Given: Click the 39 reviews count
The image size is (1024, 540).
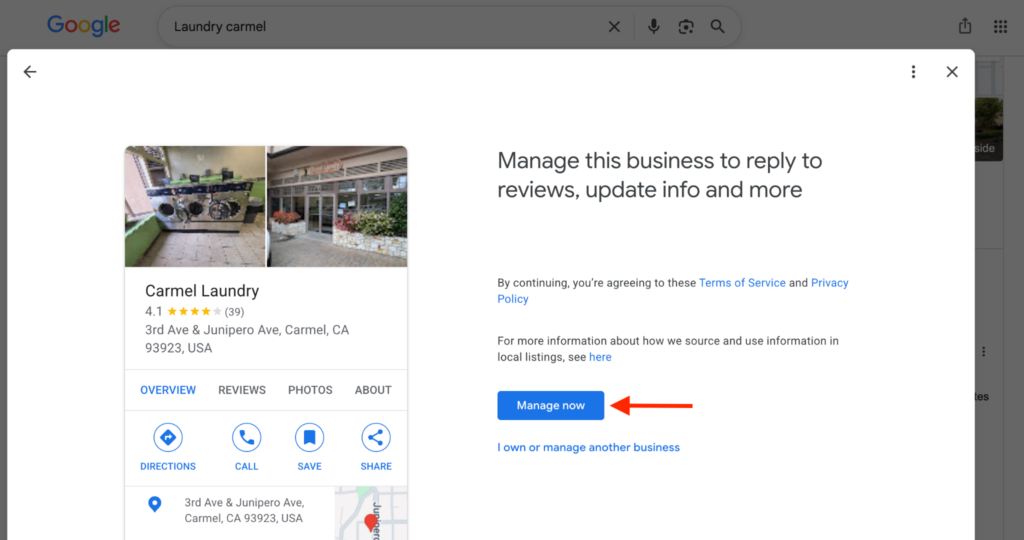Looking at the screenshot, I should [234, 311].
